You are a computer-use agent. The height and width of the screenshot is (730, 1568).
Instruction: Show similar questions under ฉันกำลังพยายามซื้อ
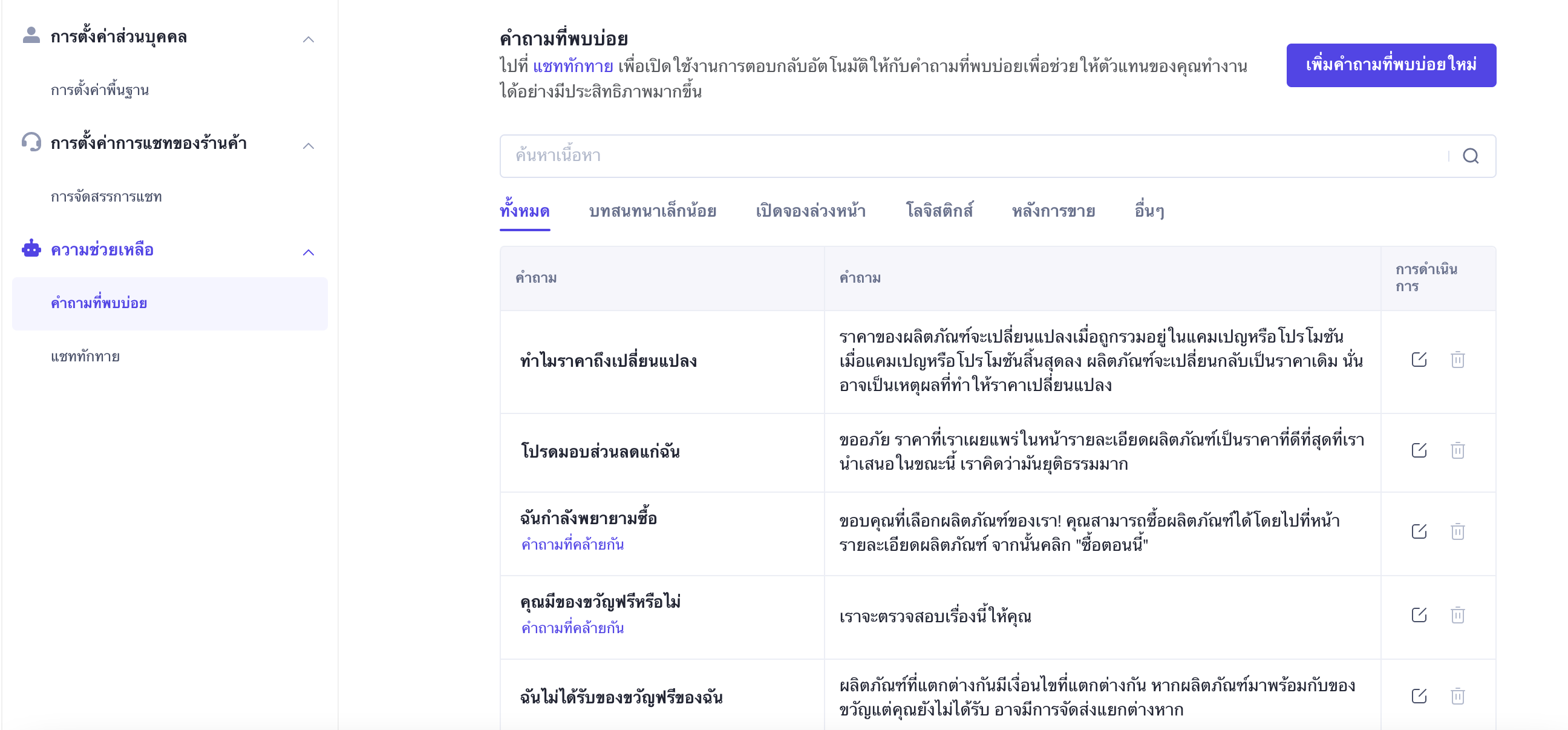click(x=572, y=545)
